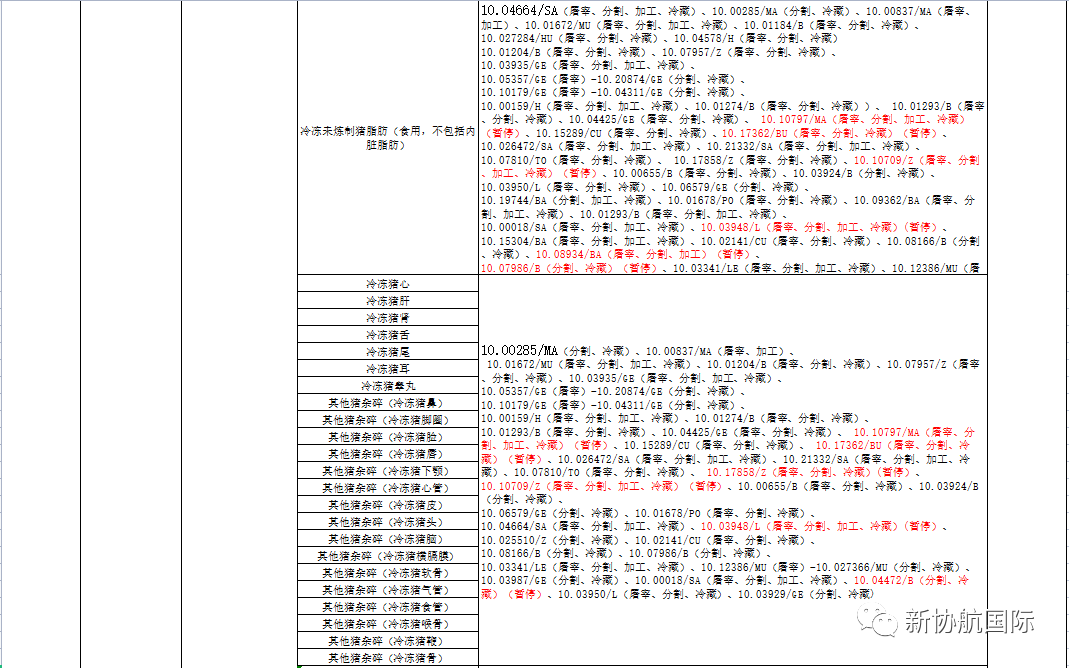Select the 其他猪杂碎(冷冻猪横膈膜) cell

387,556
